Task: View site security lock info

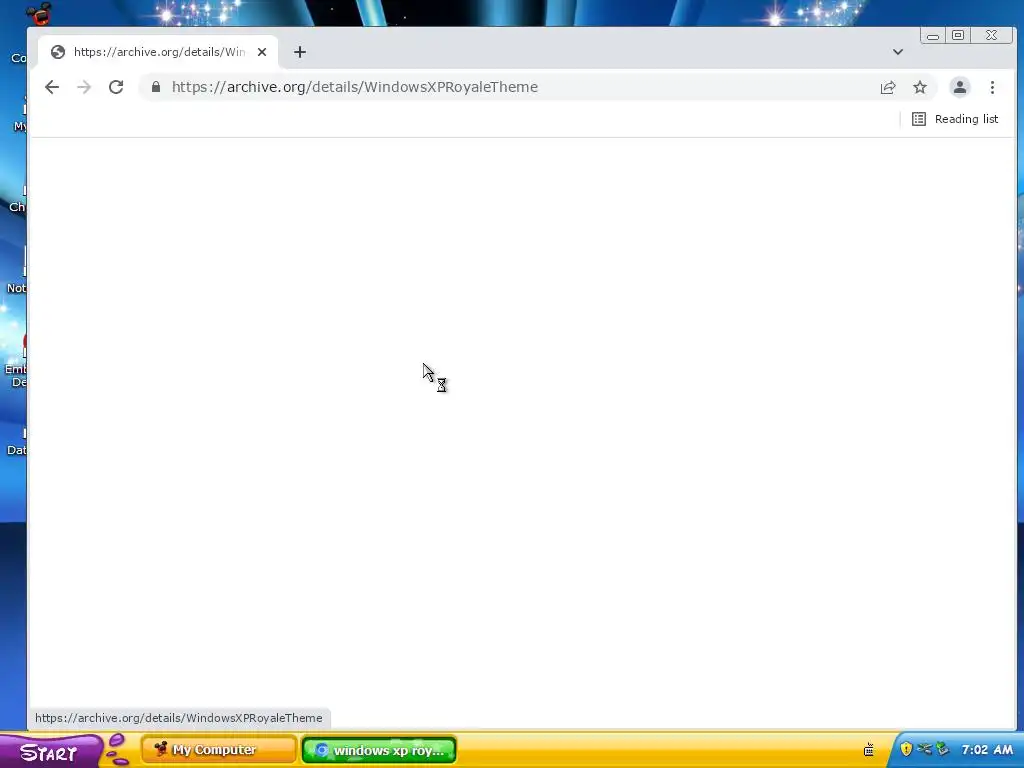Action: point(155,87)
